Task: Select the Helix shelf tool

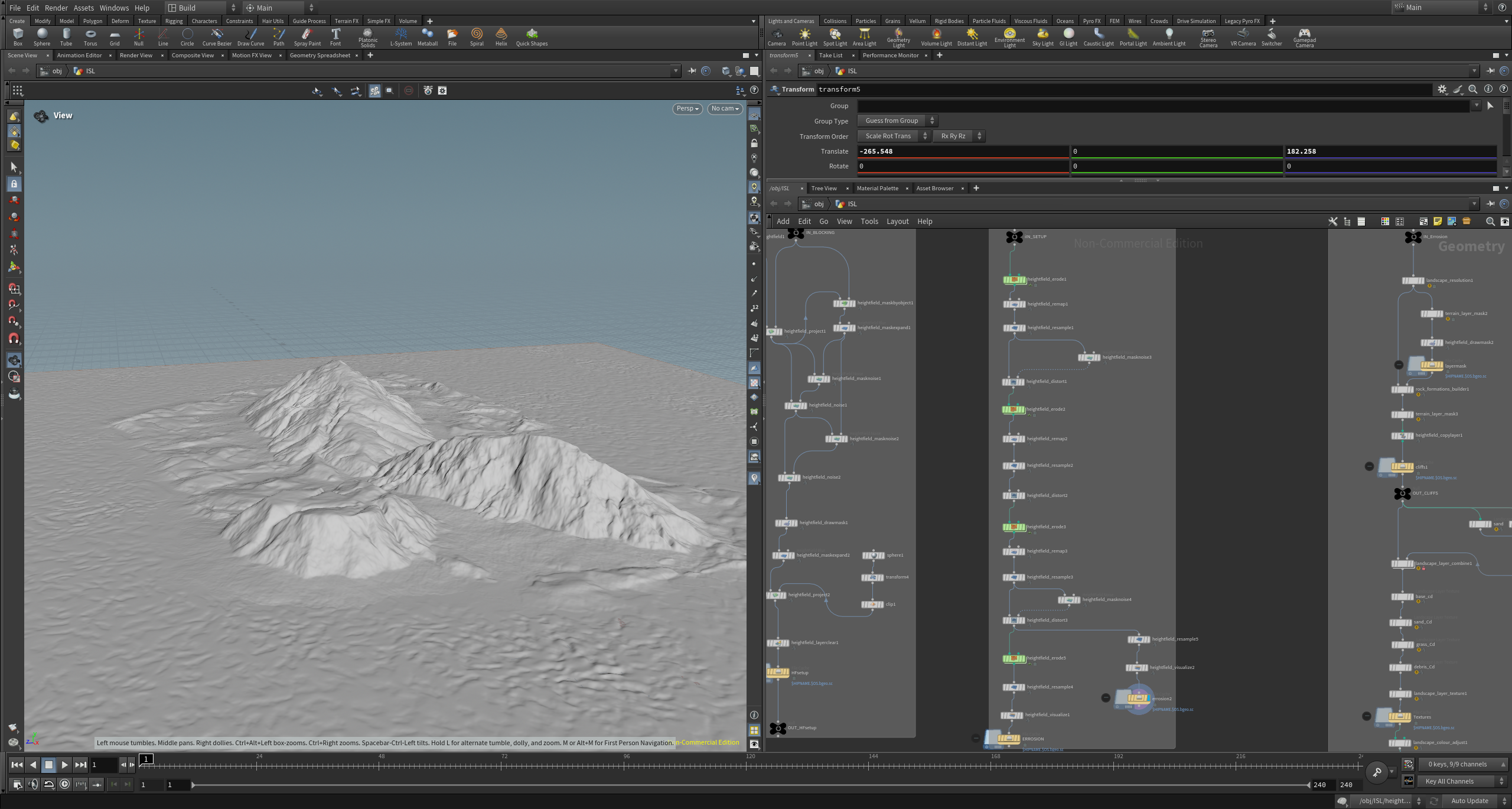Action: pos(501,37)
